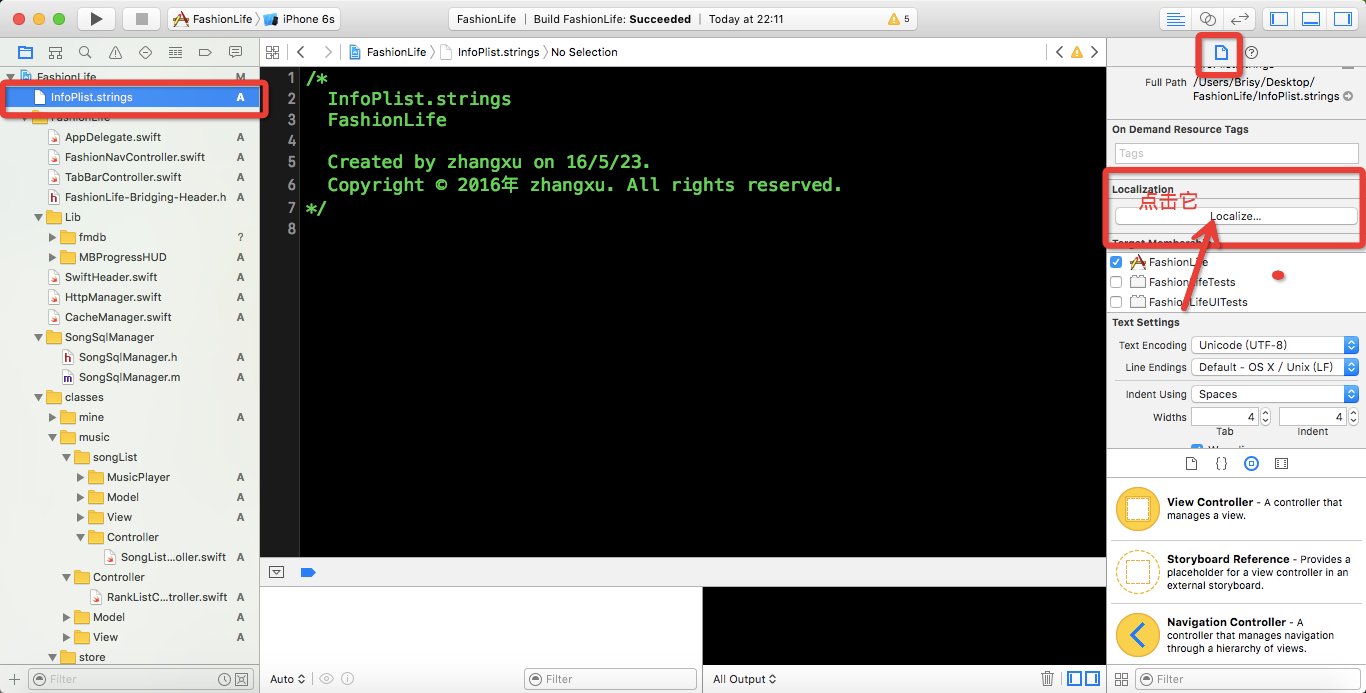Viewport: 1366px width, 693px height.
Task: Show the Standard editor
Action: [x=1176, y=19]
